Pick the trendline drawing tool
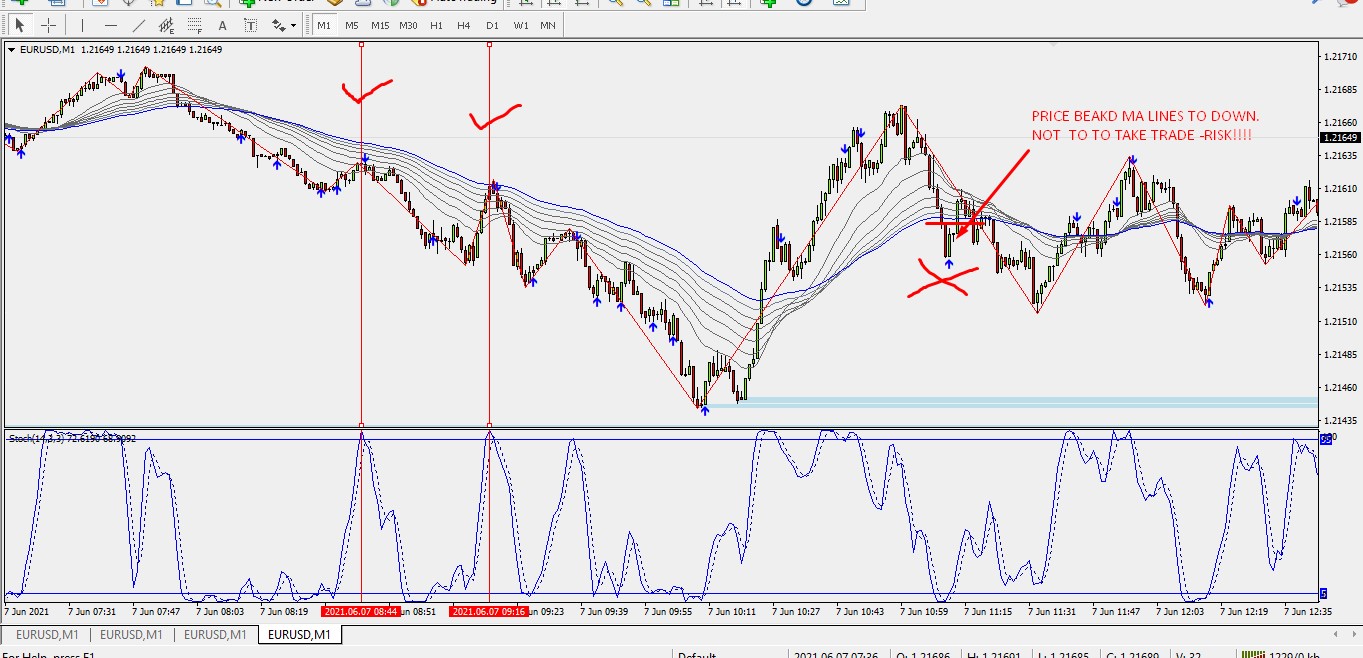 click(139, 25)
